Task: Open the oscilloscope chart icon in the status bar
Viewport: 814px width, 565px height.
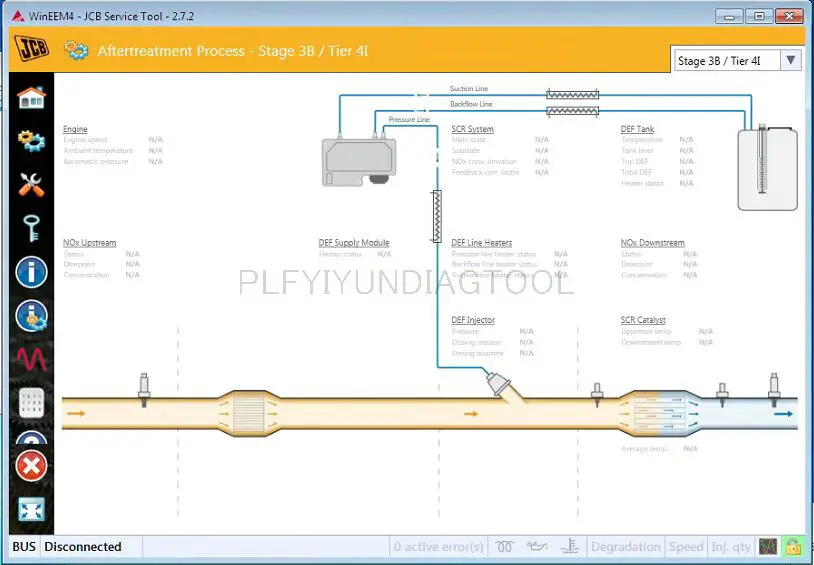Action: (768, 547)
